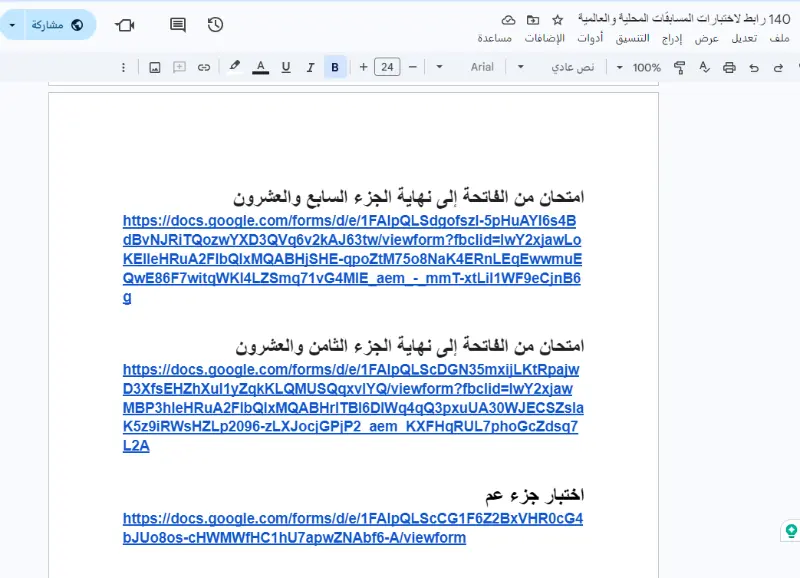Insert a link toolbar icon

pyautogui.click(x=204, y=67)
